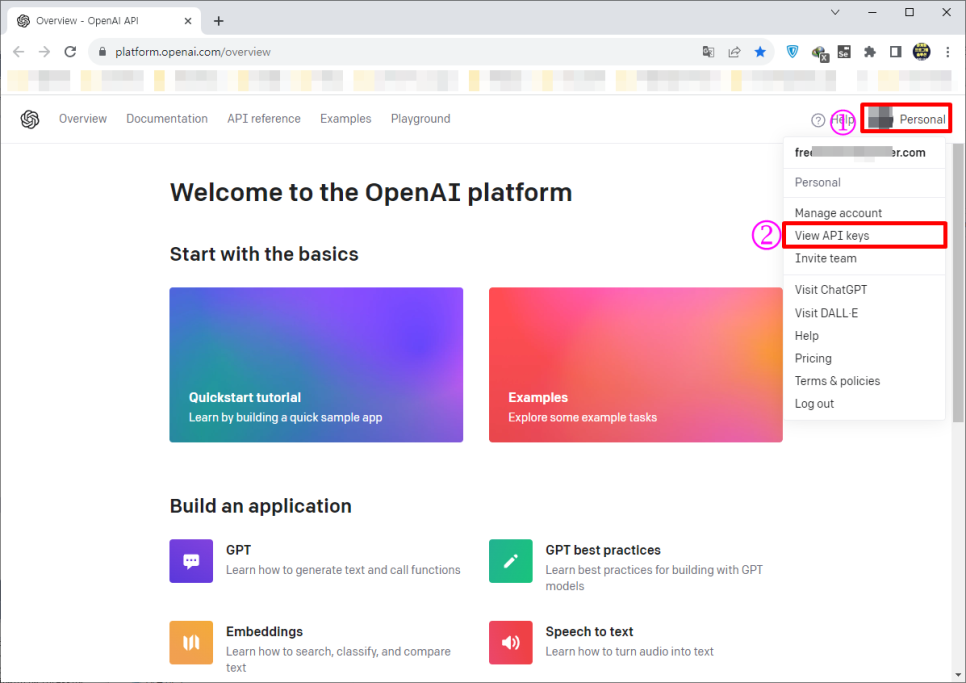Click the Embeddings orange icon

[x=191, y=642]
